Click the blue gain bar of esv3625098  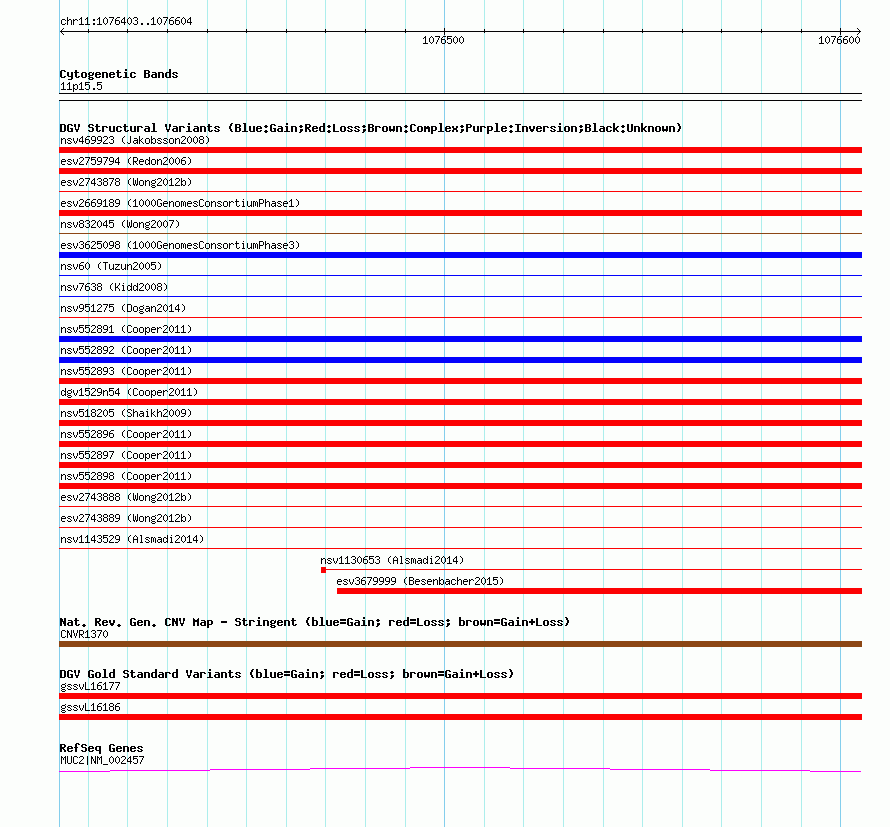coord(460,255)
